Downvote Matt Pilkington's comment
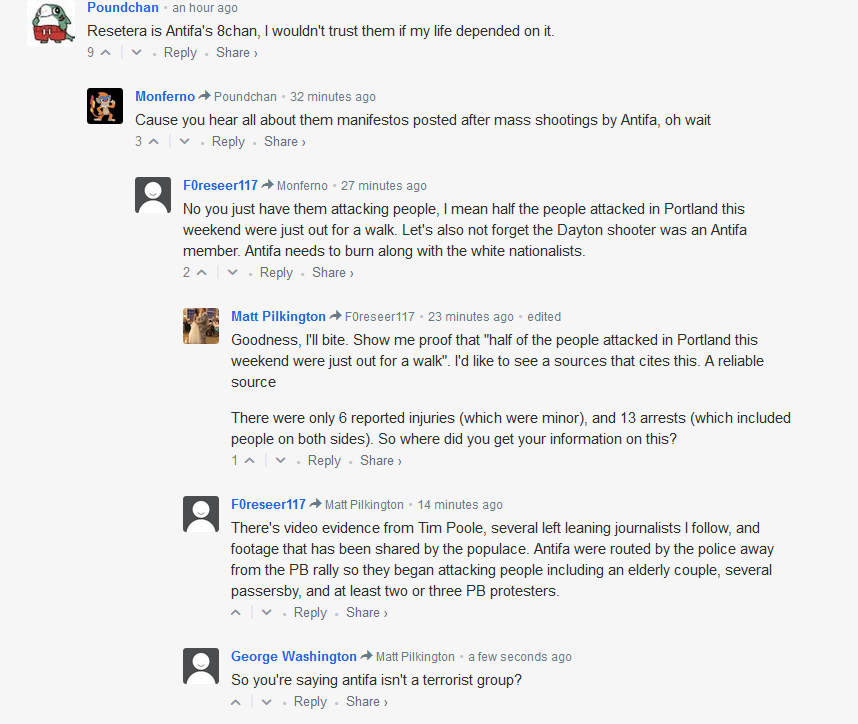 [280, 461]
